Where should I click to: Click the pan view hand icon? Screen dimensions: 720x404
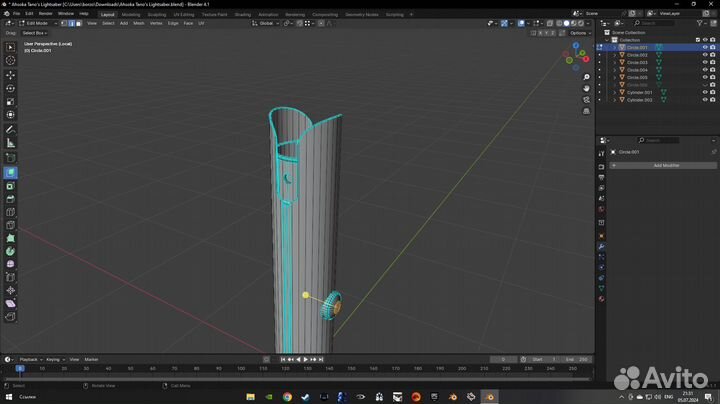pos(586,88)
